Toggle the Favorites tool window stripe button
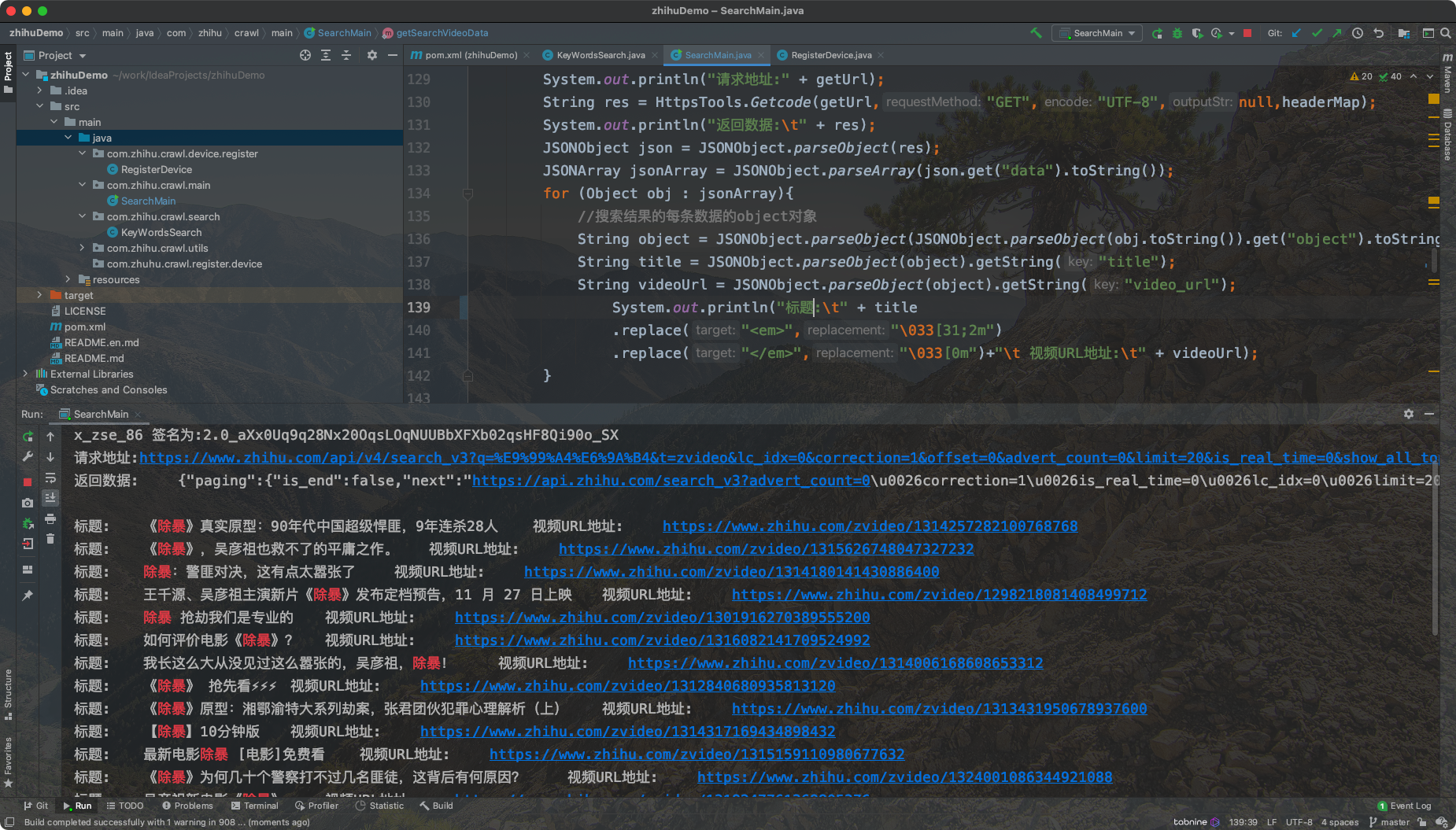Viewport: 1456px width, 830px height. pos(8,762)
